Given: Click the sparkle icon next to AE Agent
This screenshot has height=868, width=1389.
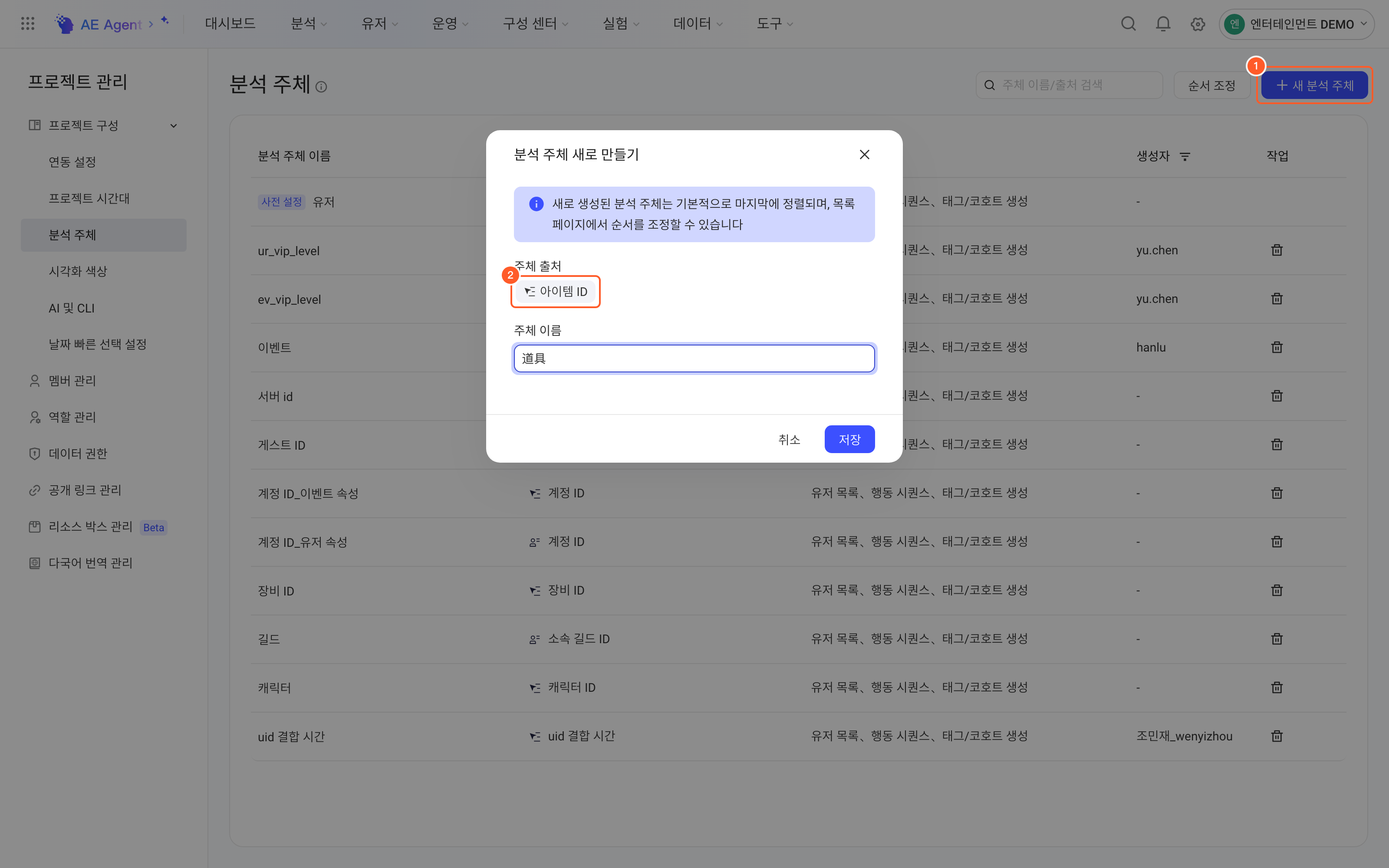Looking at the screenshot, I should [165, 21].
